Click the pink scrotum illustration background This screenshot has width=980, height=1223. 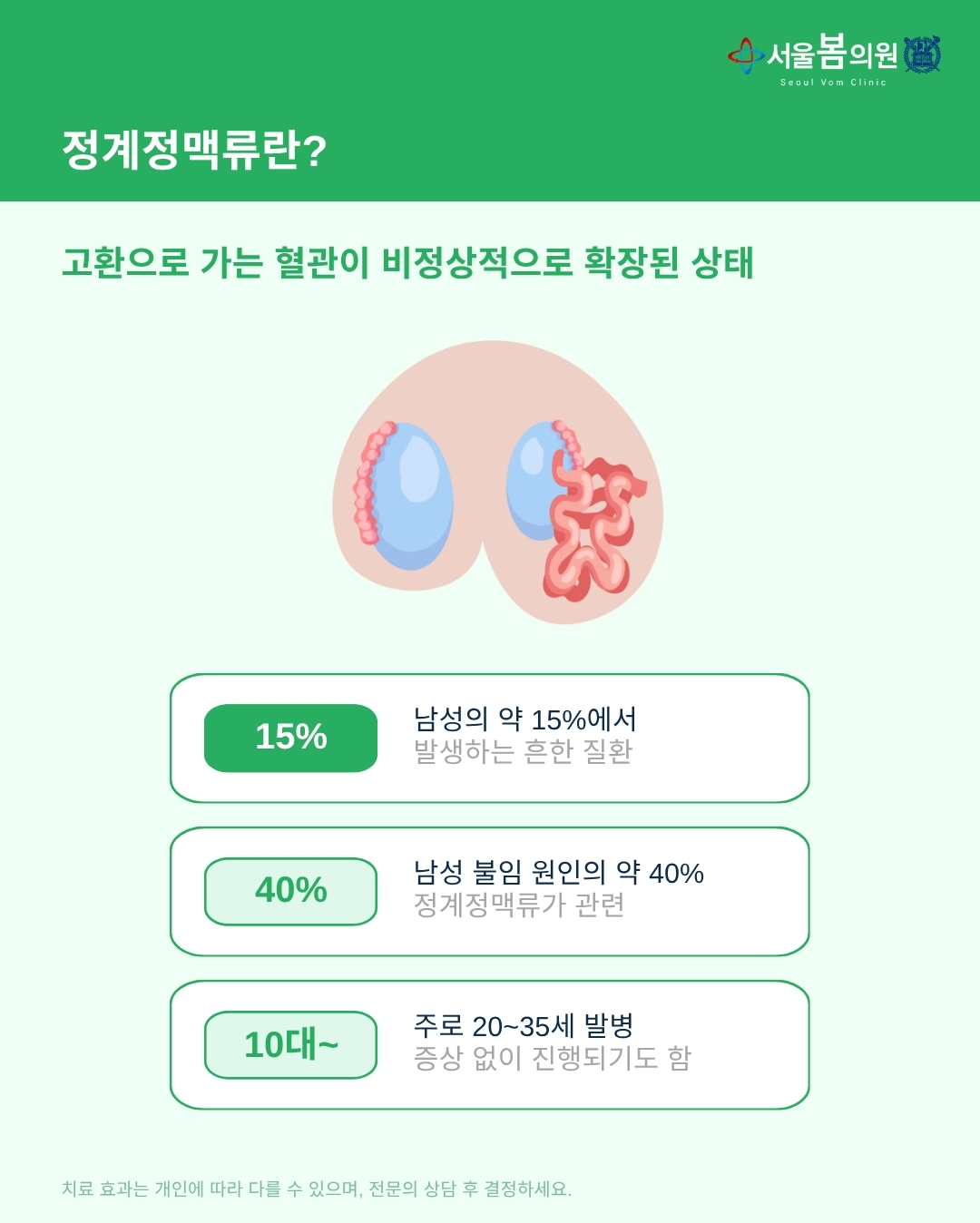pos(498,482)
